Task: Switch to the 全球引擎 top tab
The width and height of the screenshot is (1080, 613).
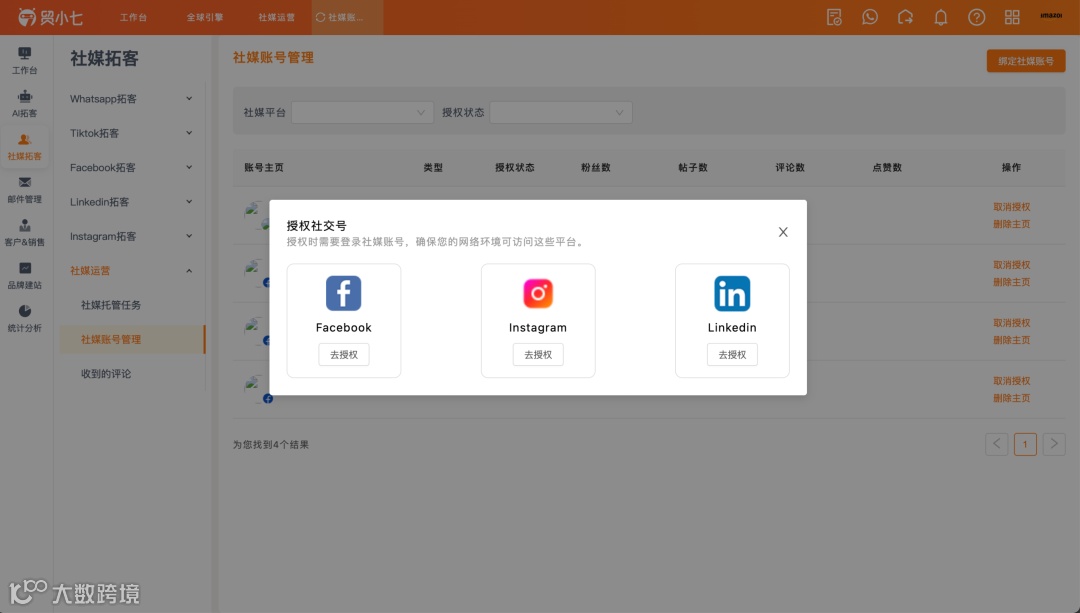Action: pyautogui.click(x=205, y=17)
